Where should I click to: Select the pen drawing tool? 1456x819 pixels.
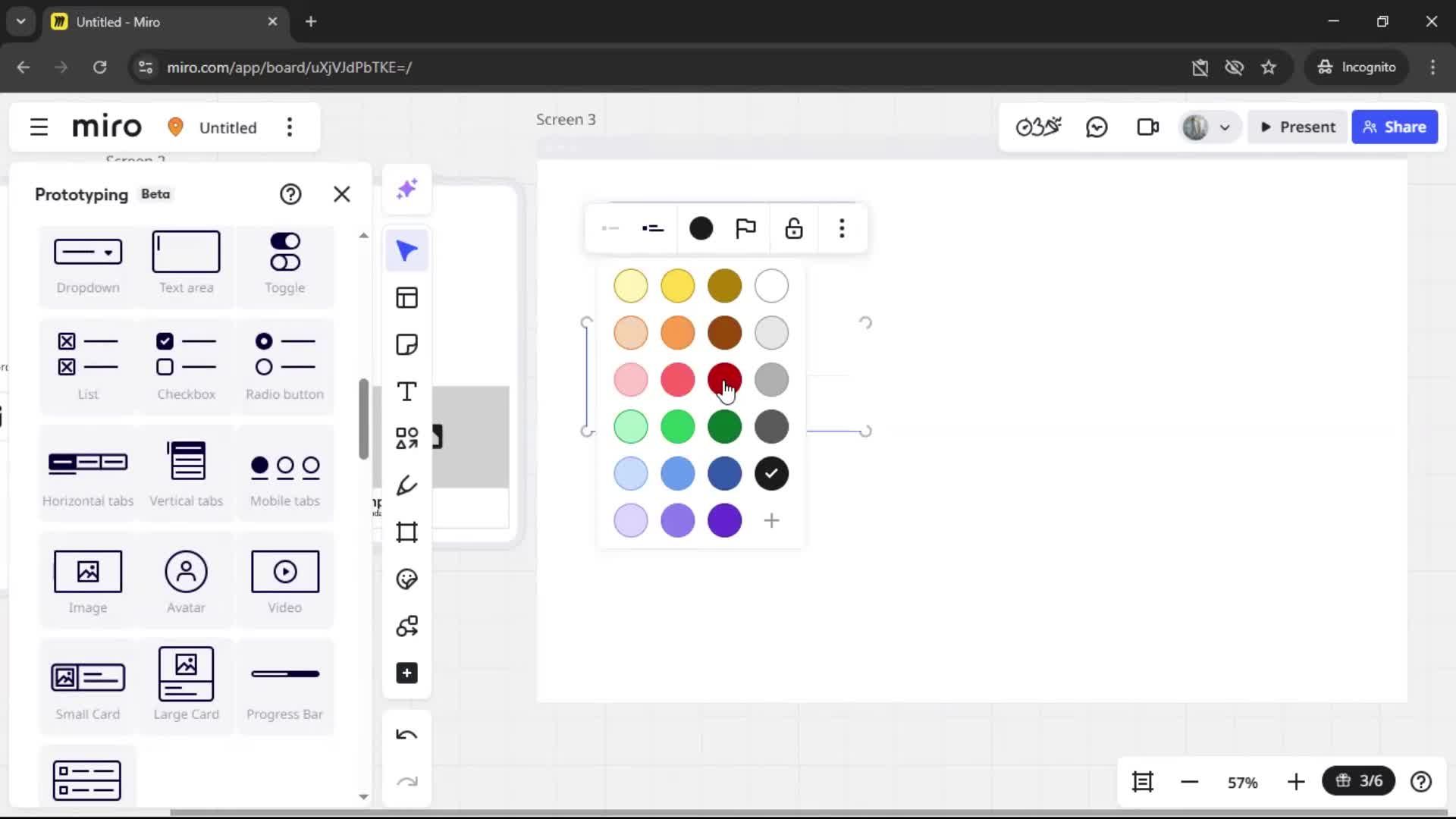click(407, 485)
